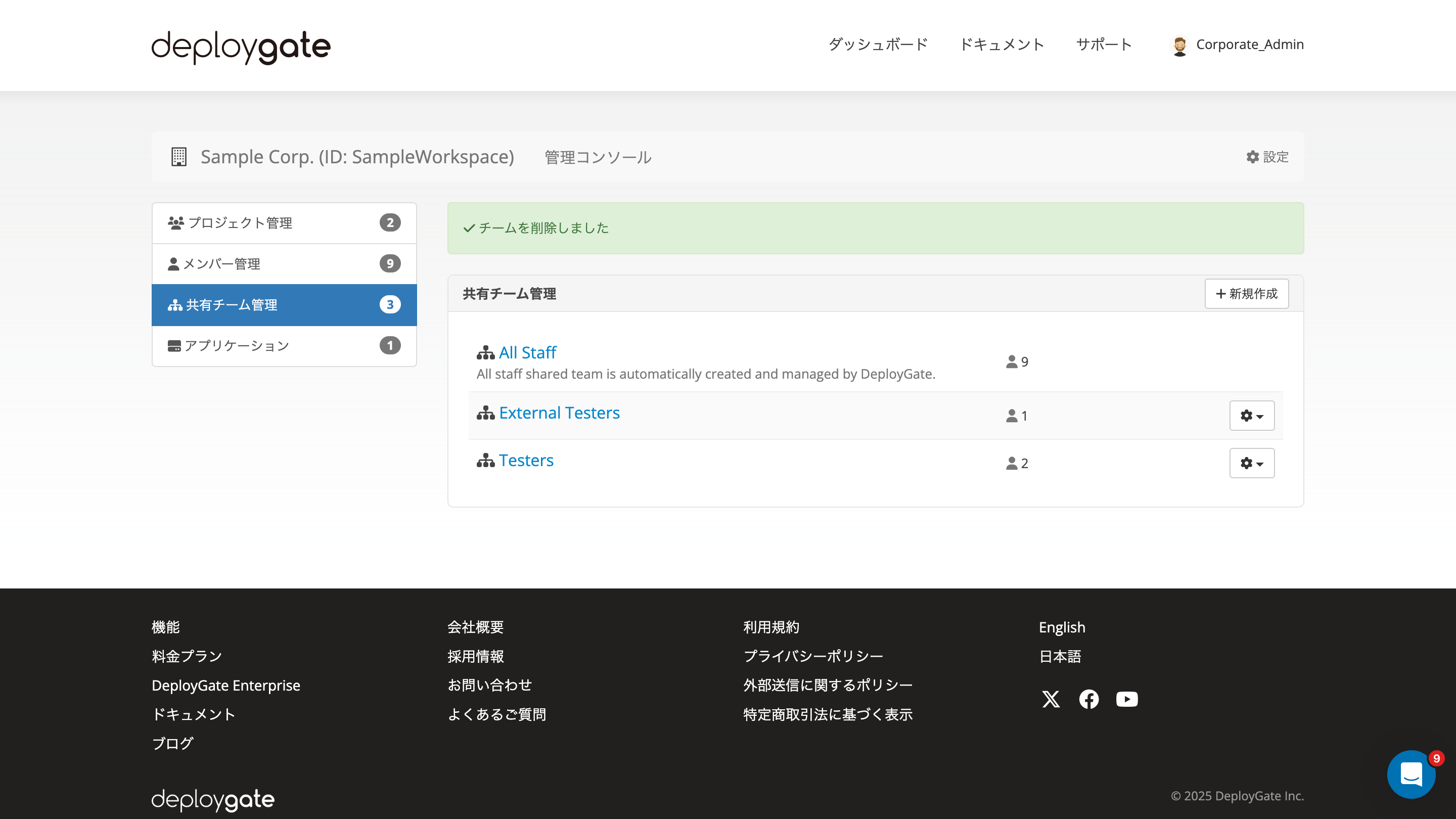Open the X social link in footer
Image resolution: width=1456 pixels, height=819 pixels.
click(x=1051, y=699)
